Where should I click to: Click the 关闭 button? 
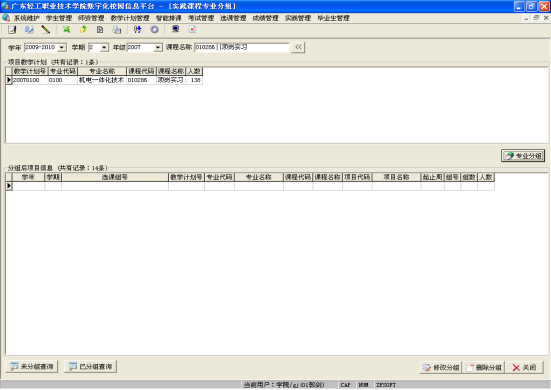click(524, 368)
